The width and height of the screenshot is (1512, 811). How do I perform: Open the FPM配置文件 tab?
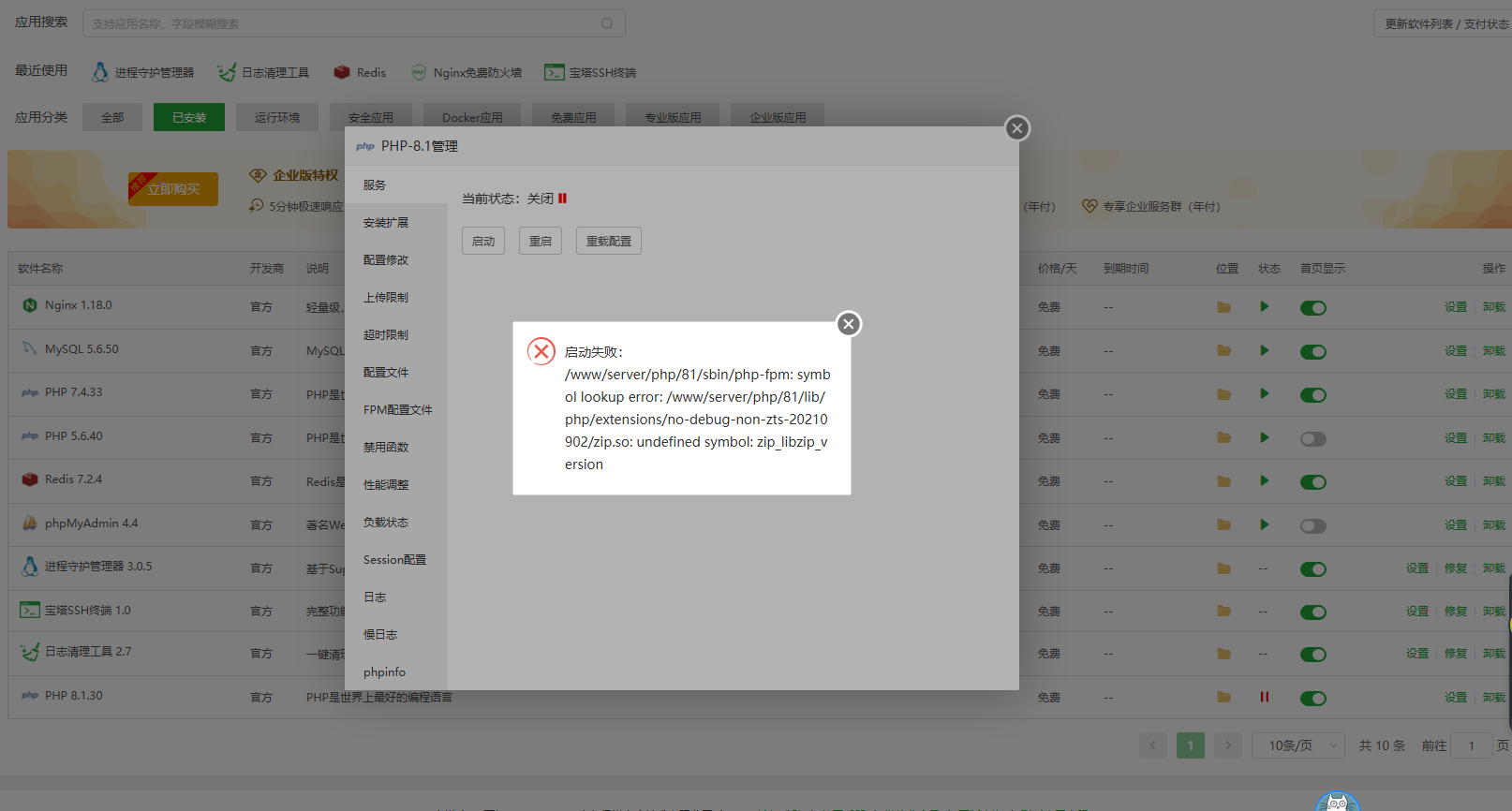(396, 410)
